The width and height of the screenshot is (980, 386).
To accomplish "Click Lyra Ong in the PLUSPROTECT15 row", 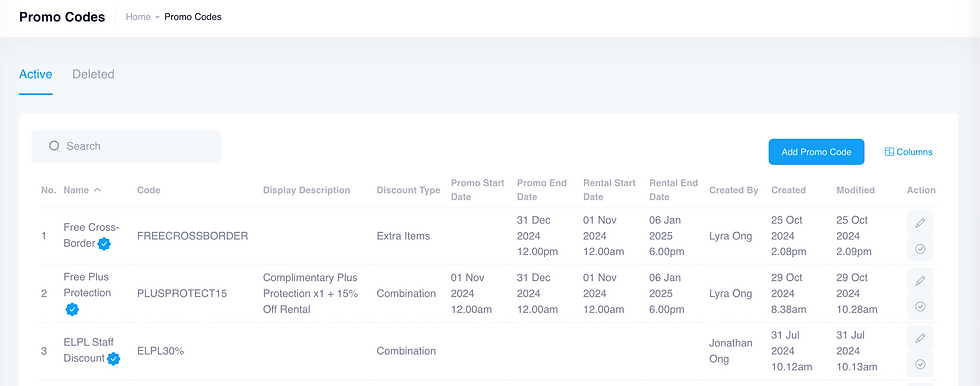I will tap(731, 294).
